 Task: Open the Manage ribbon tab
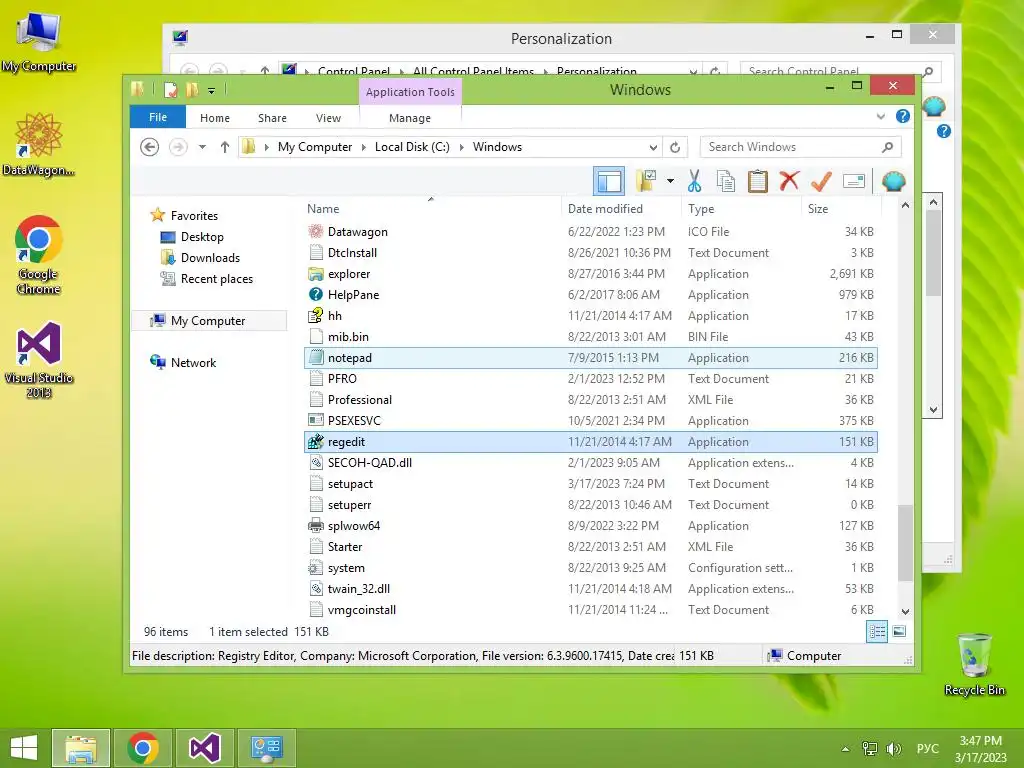409,118
